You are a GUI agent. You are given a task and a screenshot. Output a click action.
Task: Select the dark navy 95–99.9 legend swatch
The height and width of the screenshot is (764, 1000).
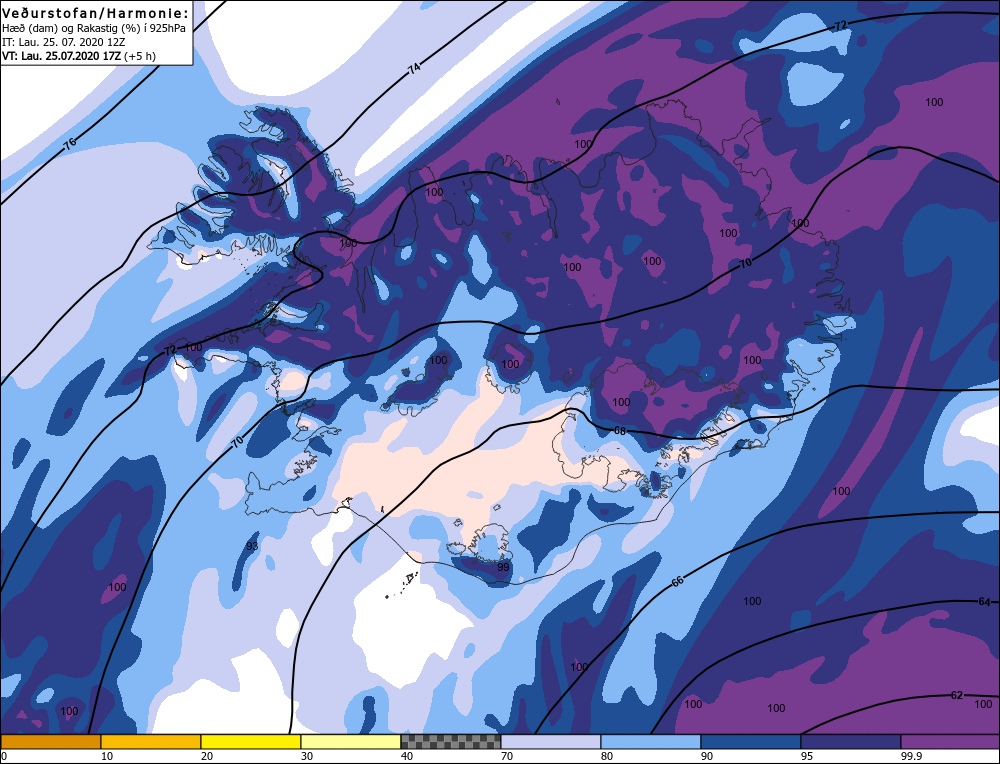pyautogui.click(x=850, y=742)
